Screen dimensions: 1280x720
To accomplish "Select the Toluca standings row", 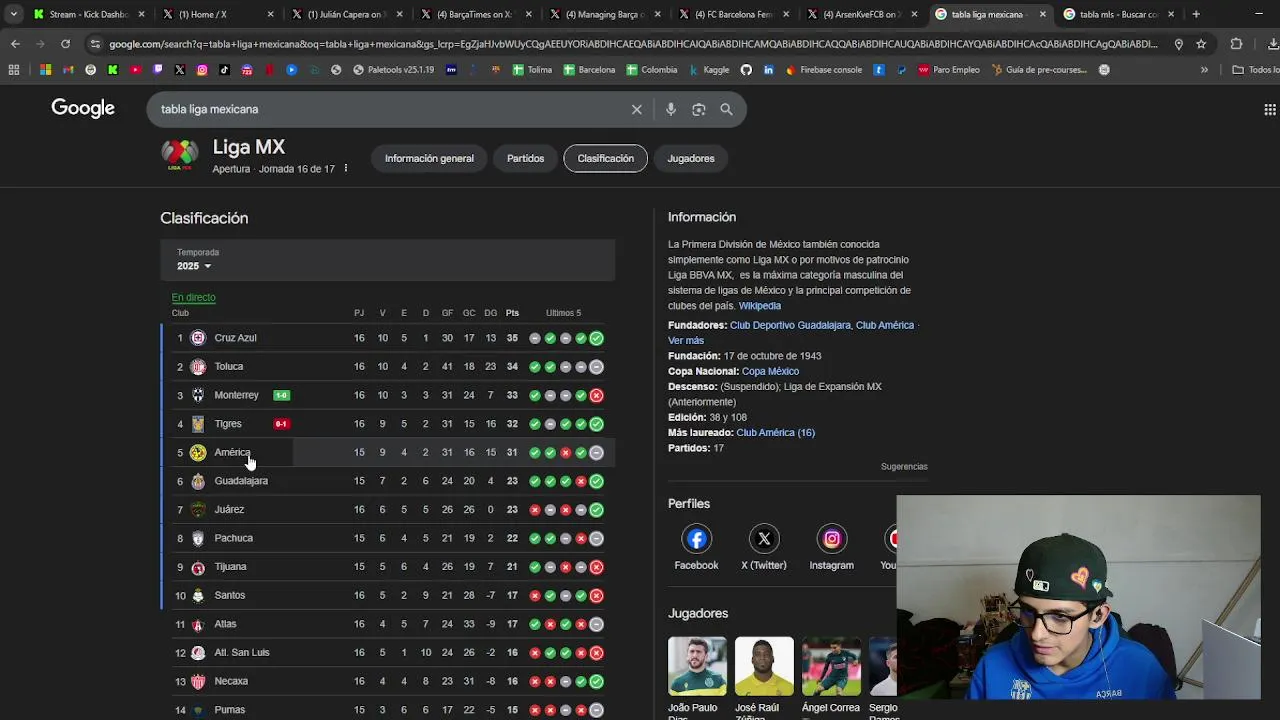I will pos(388,366).
